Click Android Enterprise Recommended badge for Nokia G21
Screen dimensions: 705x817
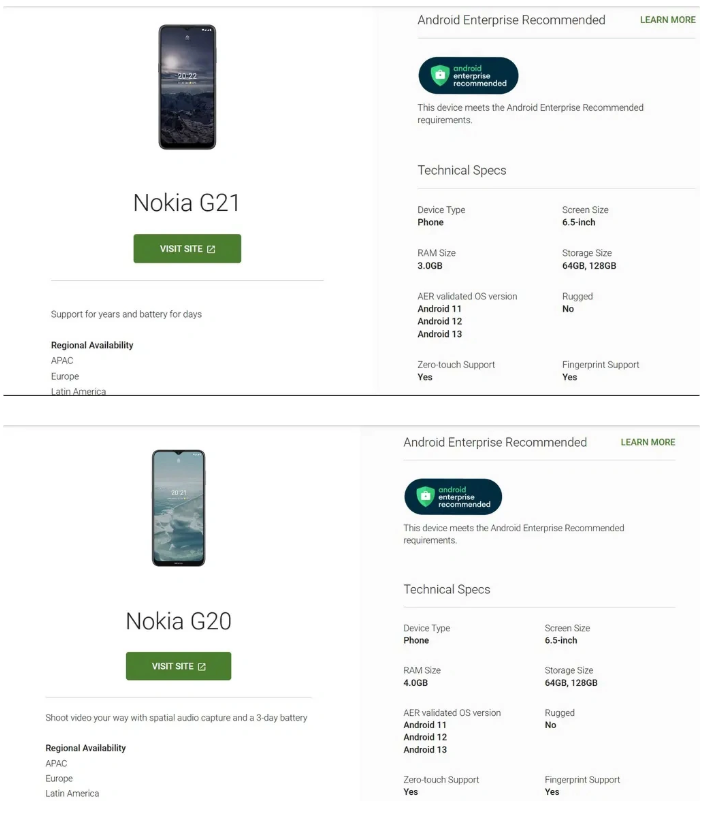click(468, 76)
